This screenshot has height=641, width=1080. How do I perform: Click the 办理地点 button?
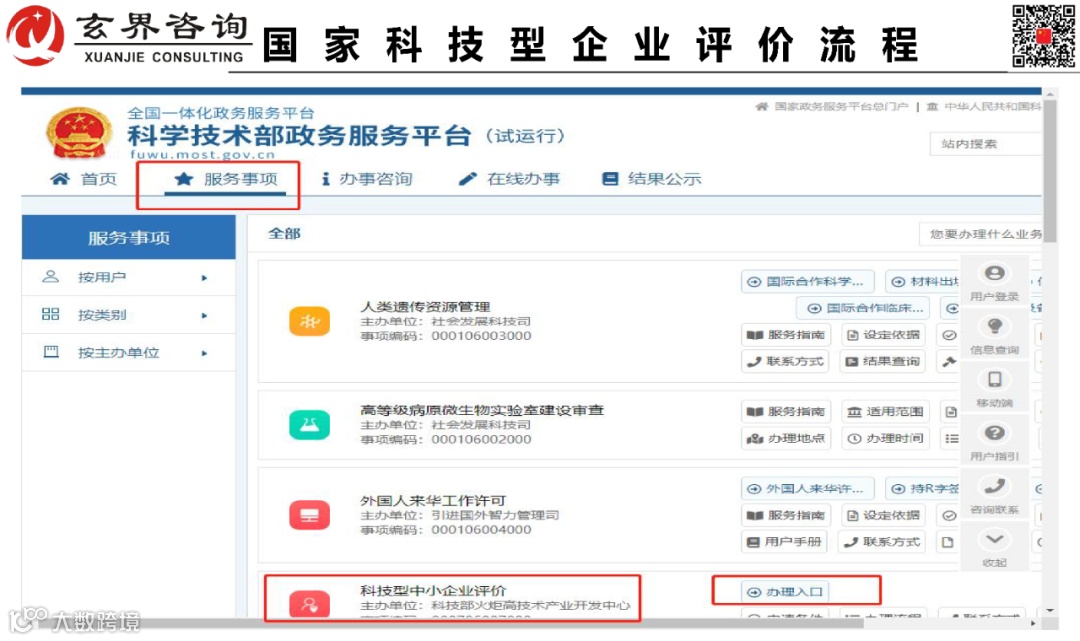pyautogui.click(x=786, y=438)
